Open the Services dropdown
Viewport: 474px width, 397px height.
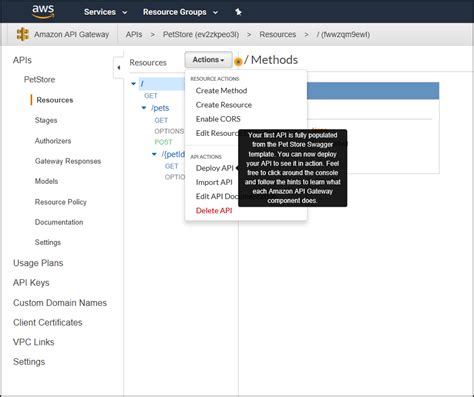105,12
